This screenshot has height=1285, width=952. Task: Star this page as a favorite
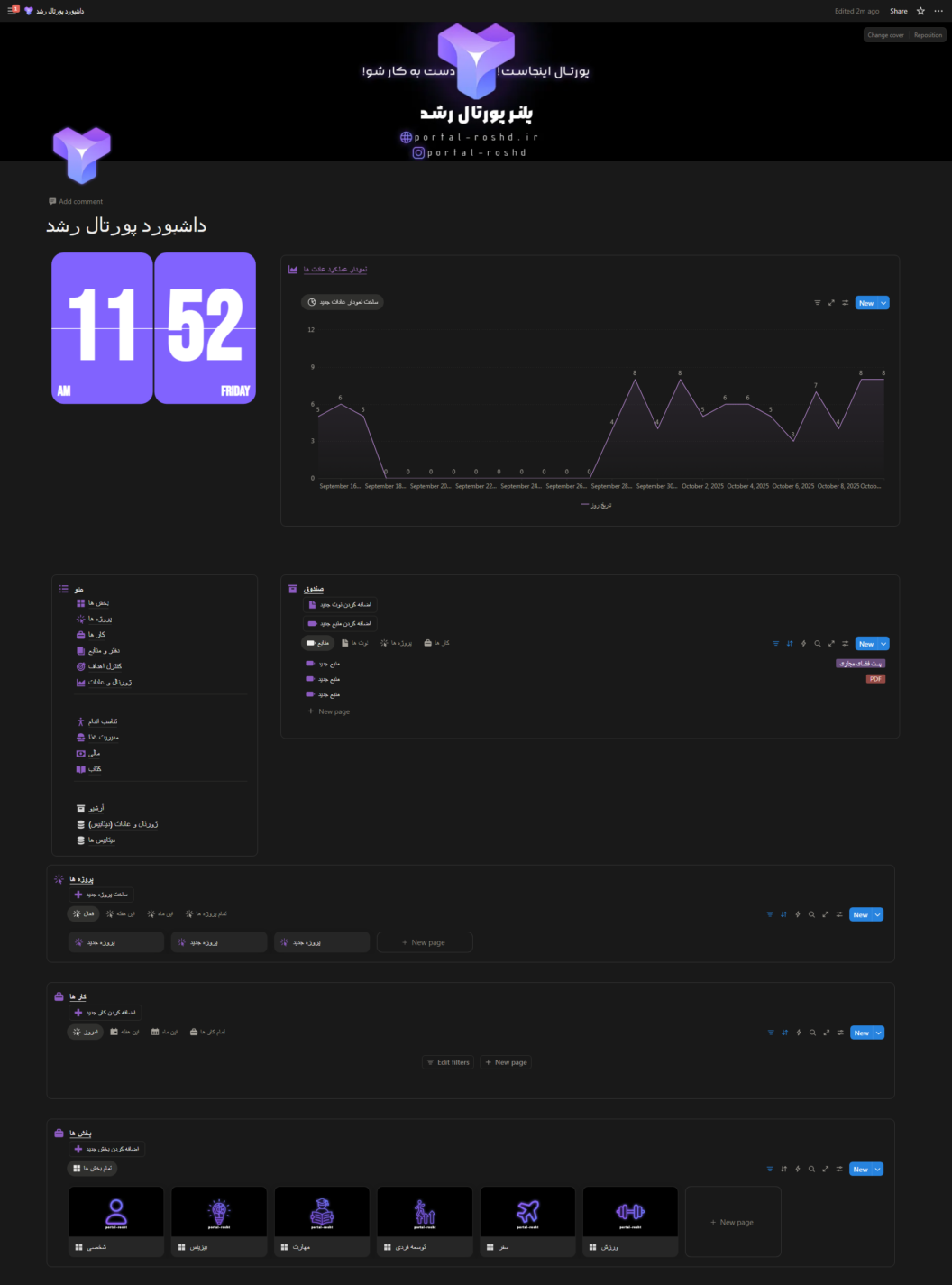pyautogui.click(x=920, y=11)
